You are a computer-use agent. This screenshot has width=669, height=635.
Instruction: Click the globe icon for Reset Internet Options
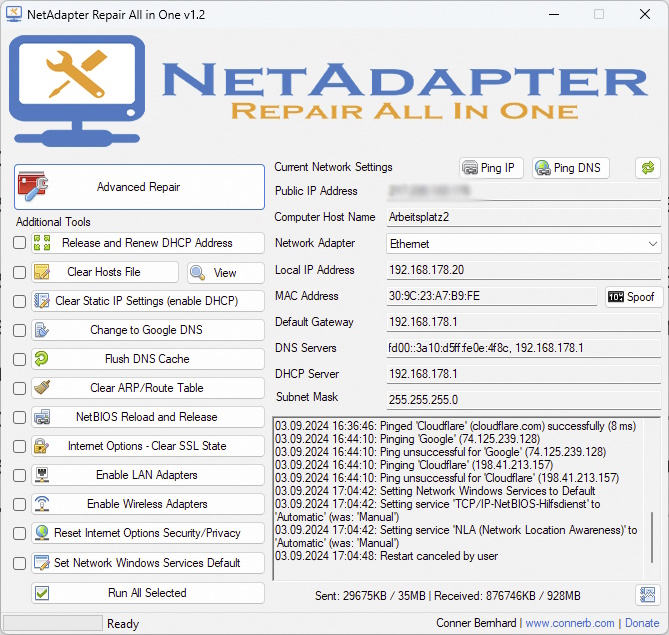[42, 533]
